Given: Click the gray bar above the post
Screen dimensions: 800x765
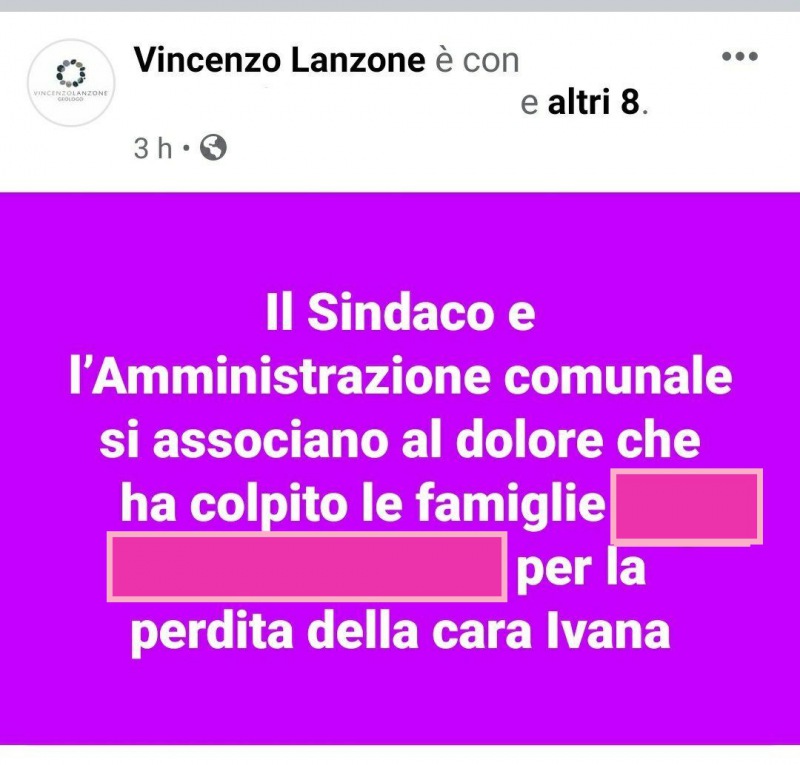Looking at the screenshot, I should tap(400, 5).
